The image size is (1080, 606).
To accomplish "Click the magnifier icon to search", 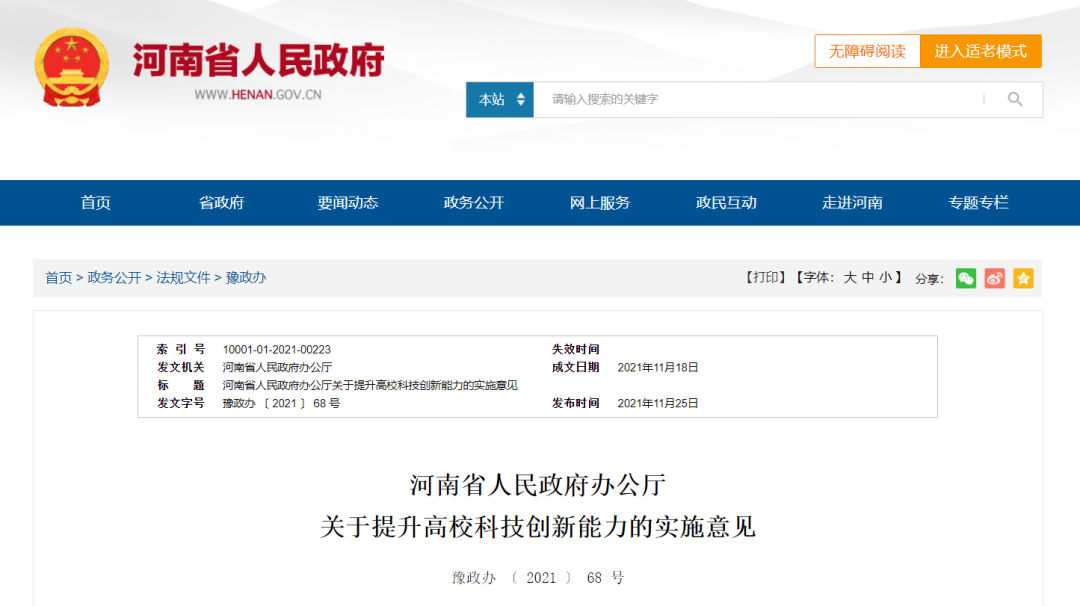I will 1015,100.
